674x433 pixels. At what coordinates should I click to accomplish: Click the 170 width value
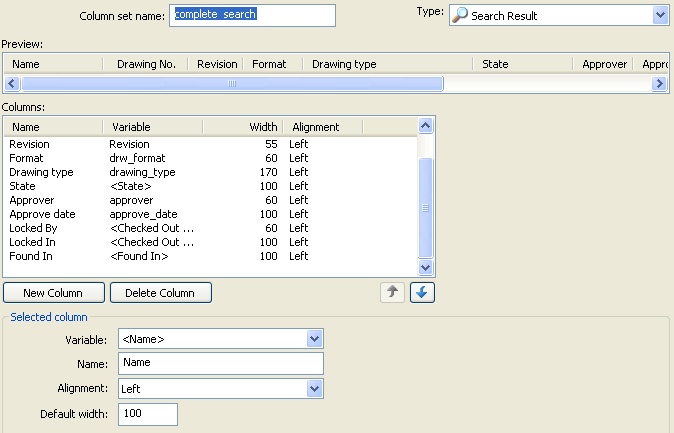pyautogui.click(x=268, y=172)
